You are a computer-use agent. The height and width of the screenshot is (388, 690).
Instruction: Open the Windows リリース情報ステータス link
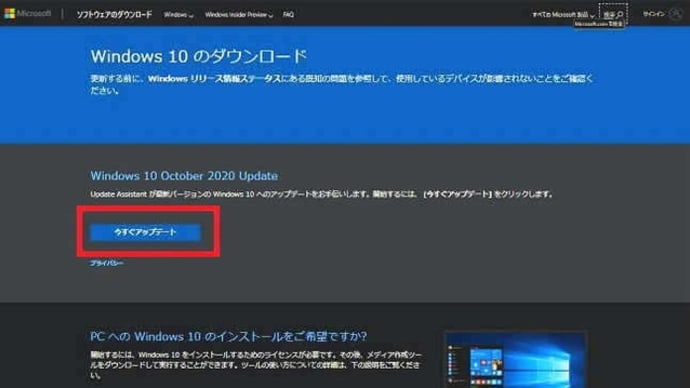tap(214, 79)
